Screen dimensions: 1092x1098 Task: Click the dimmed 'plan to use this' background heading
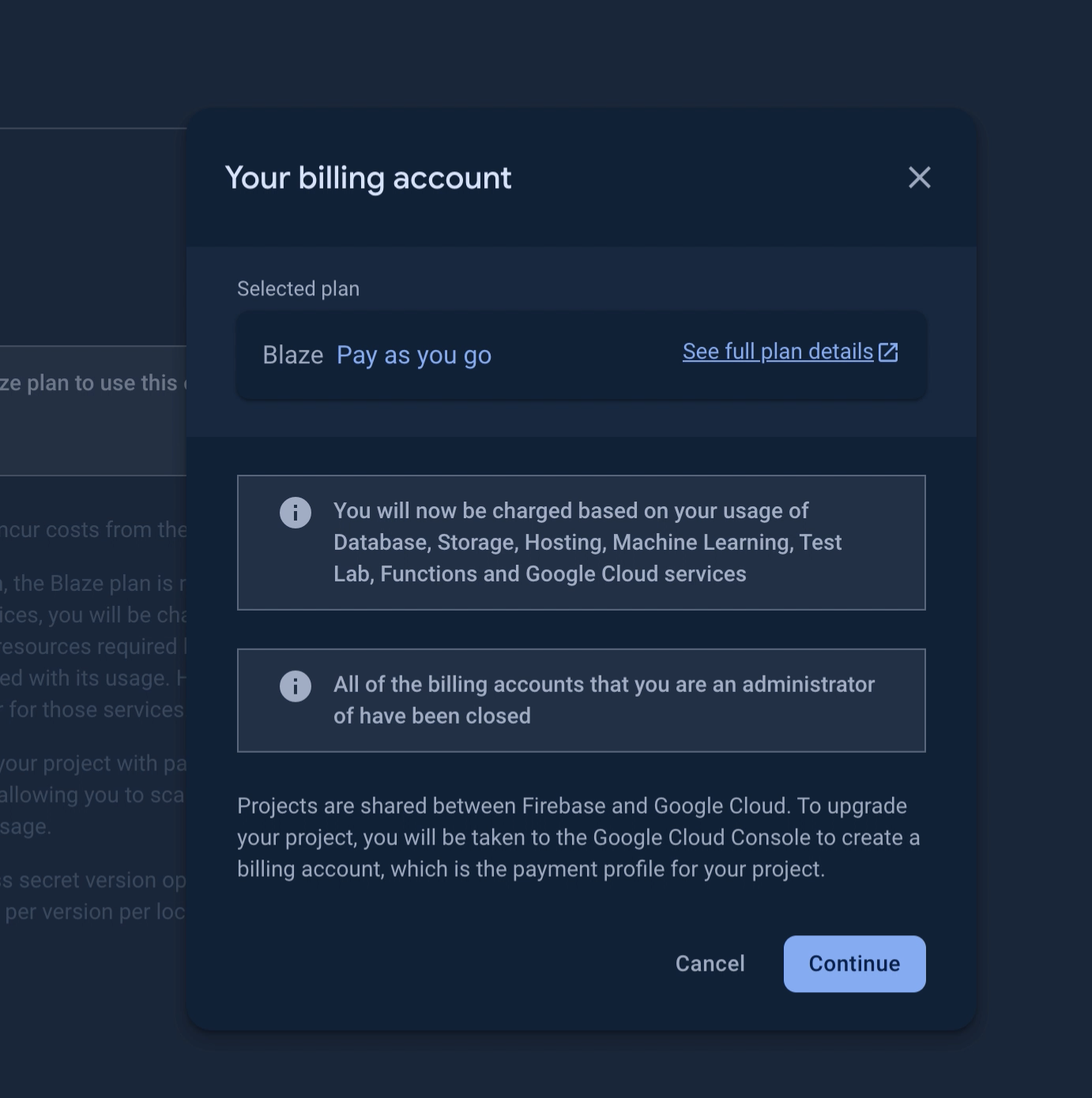tap(91, 383)
